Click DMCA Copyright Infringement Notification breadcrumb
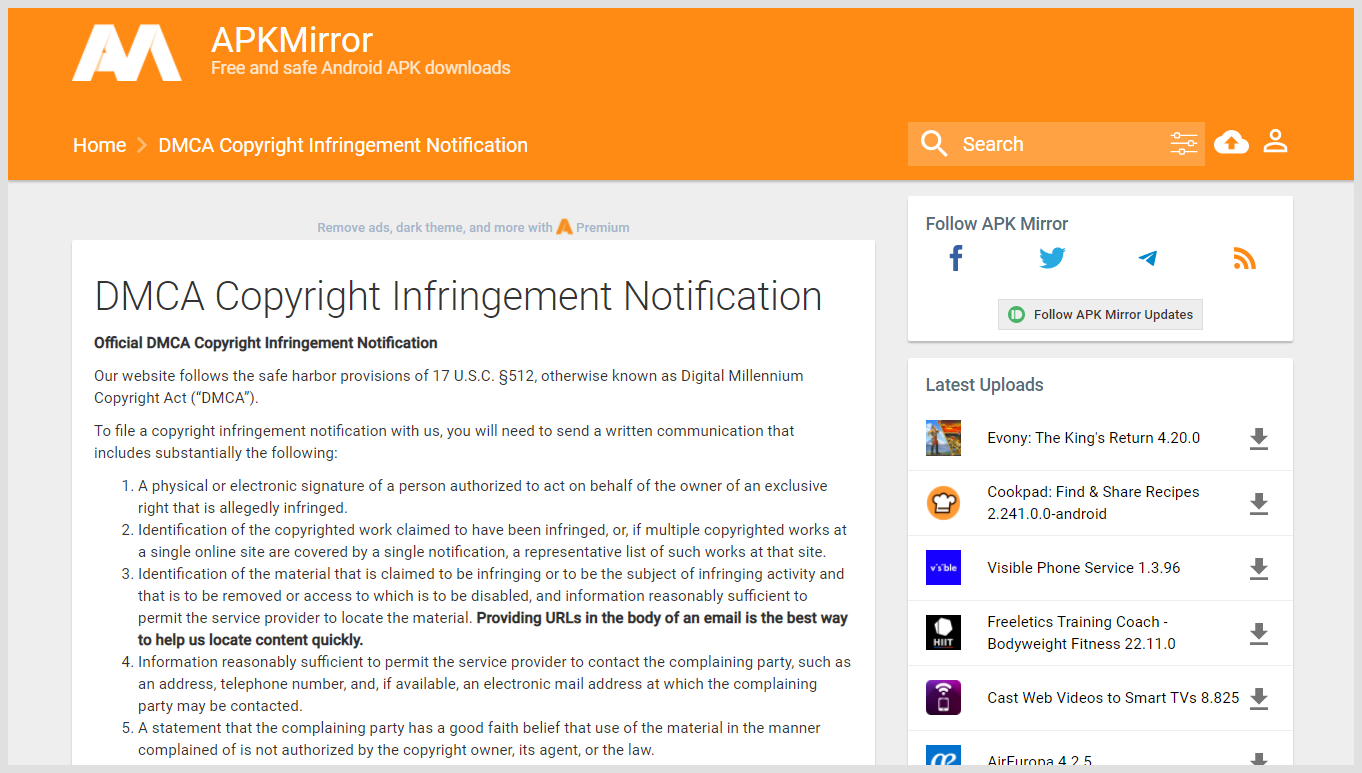 [x=343, y=145]
